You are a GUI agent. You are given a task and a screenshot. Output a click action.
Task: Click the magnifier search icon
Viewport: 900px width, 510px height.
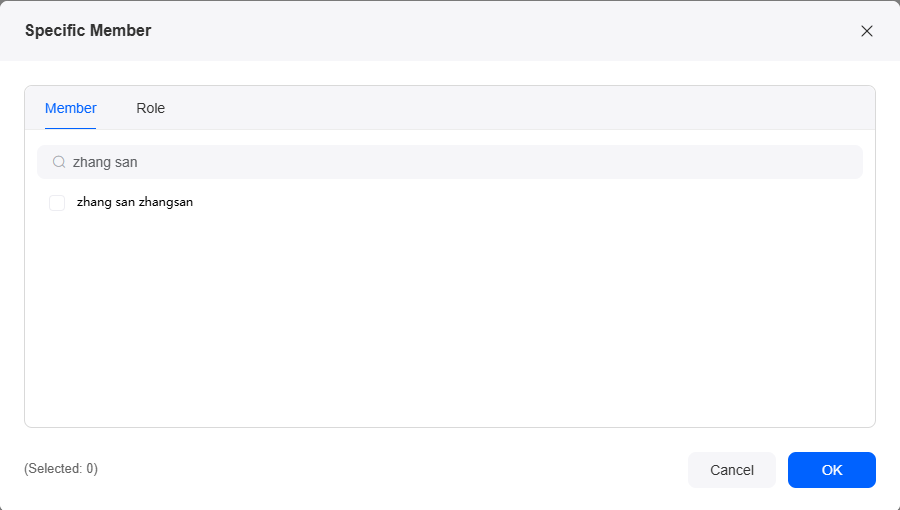coord(59,162)
